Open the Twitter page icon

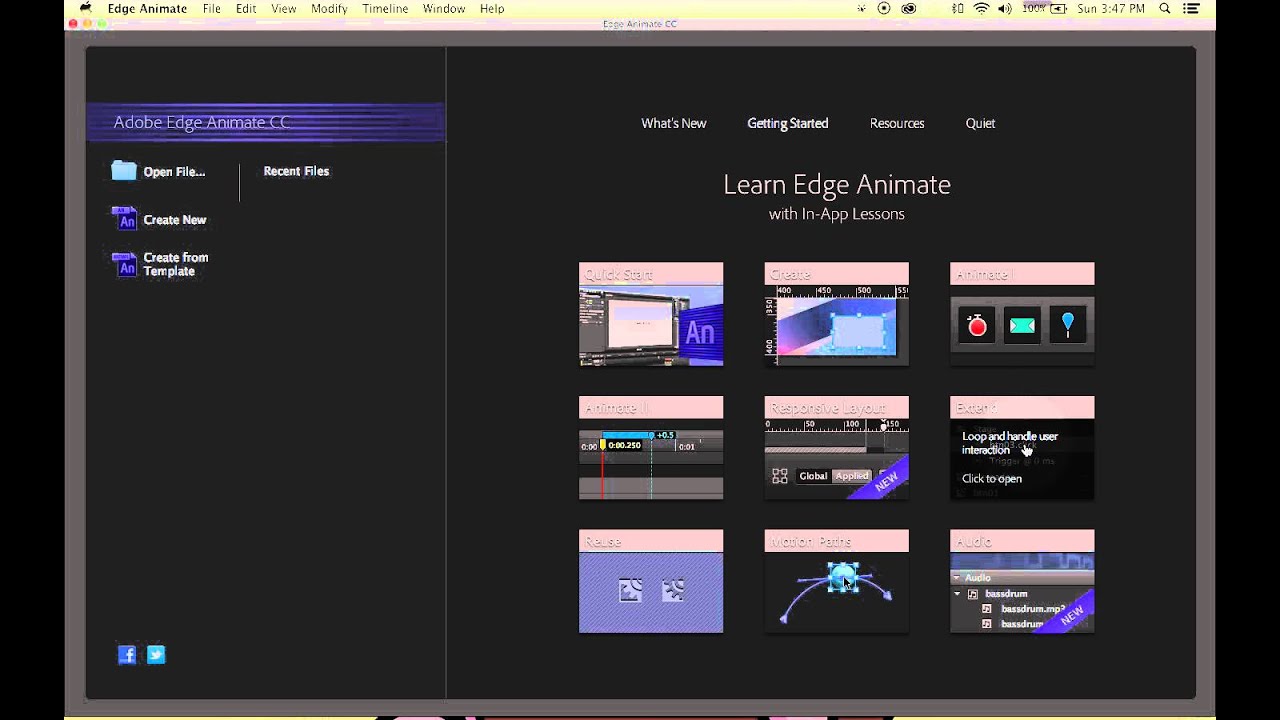point(156,655)
